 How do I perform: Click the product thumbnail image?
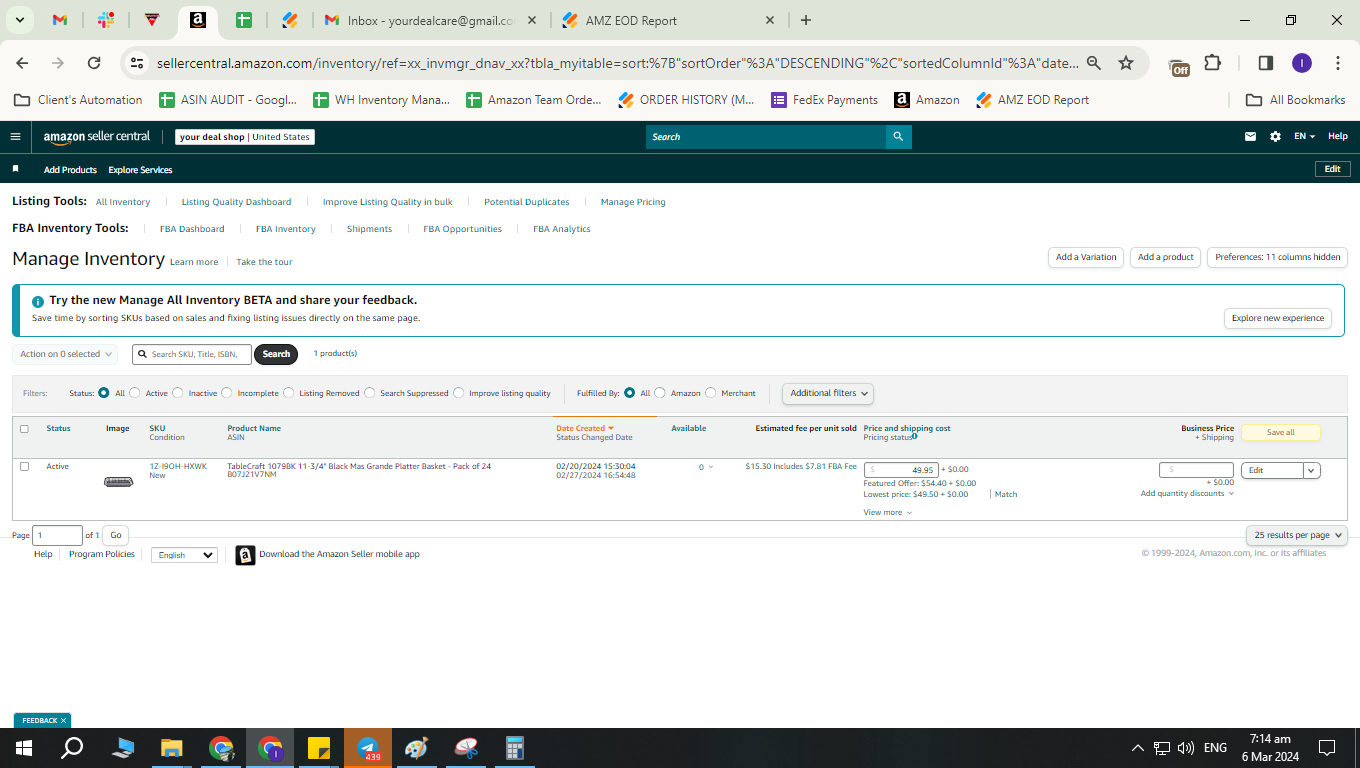(118, 482)
